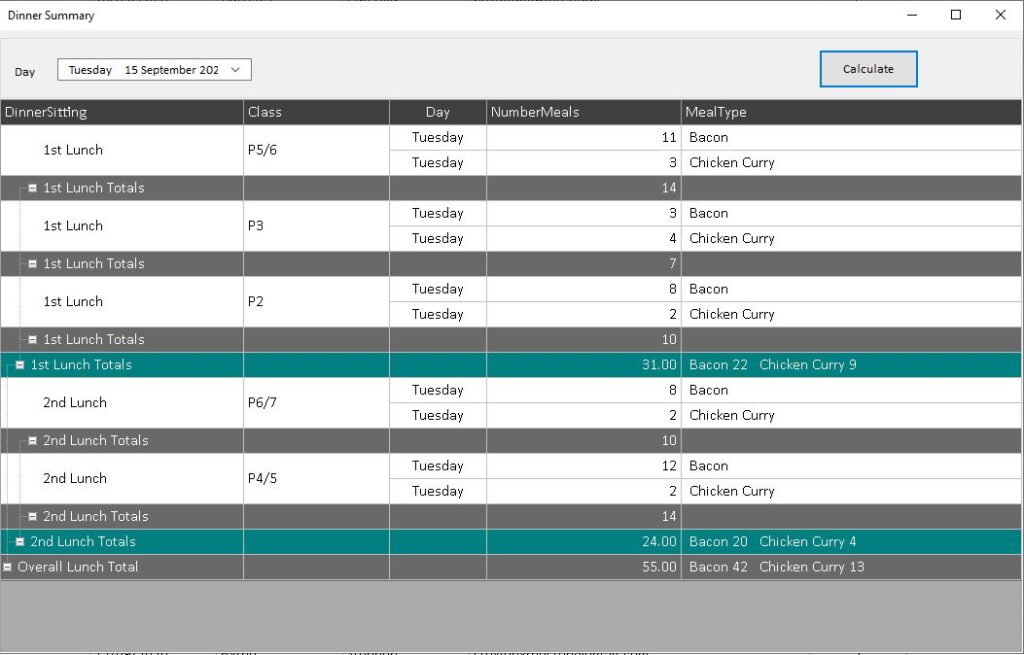1024x655 pixels.
Task: Select the P5/6 class cell
Action: pyautogui.click(x=316, y=150)
